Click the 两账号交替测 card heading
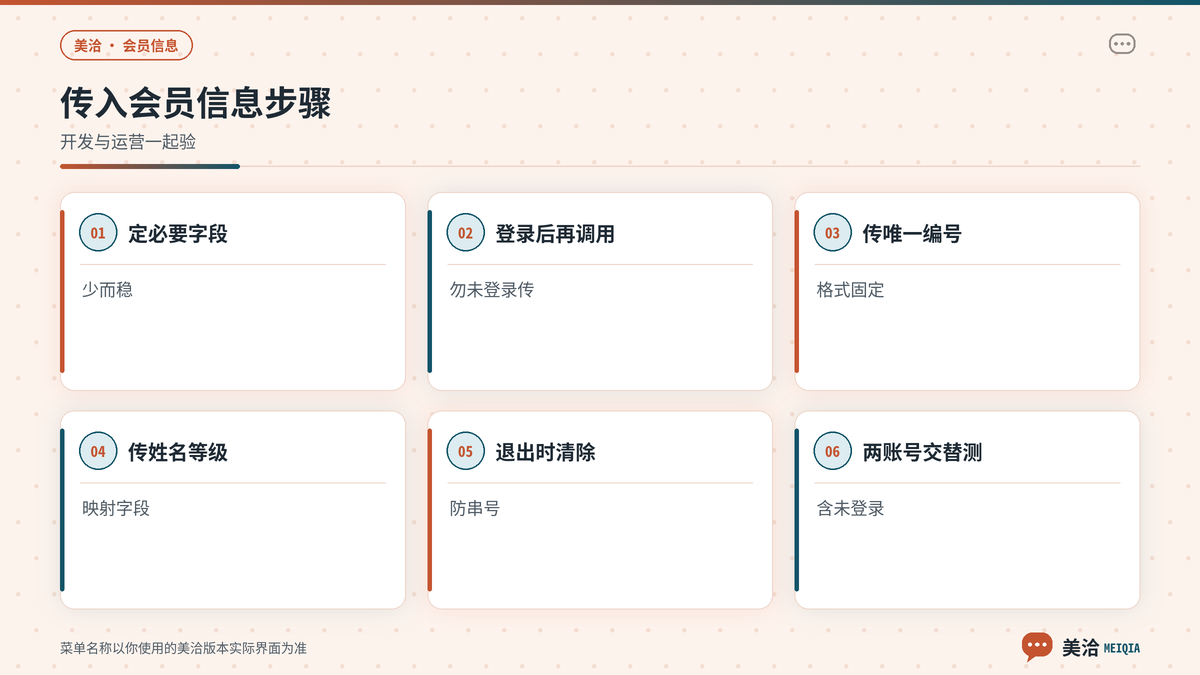 point(922,452)
